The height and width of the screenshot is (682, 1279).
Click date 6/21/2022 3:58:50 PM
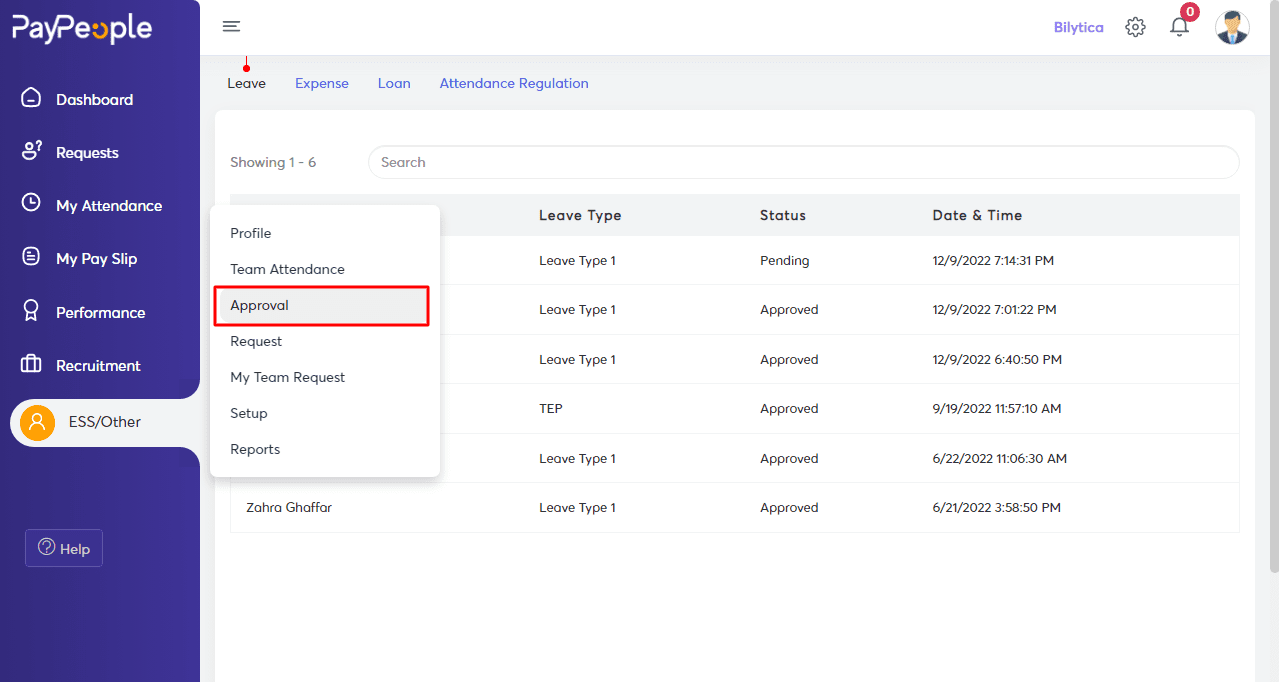997,507
